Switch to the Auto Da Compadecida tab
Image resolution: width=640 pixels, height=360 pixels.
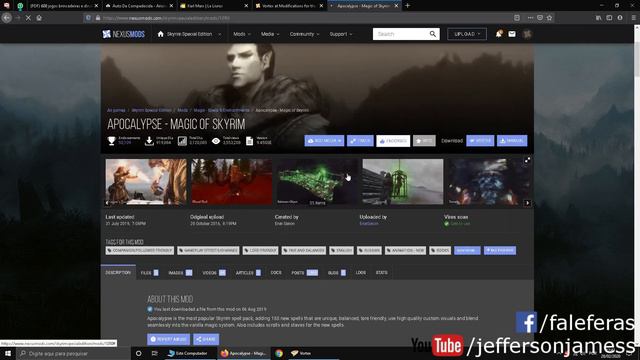139,6
